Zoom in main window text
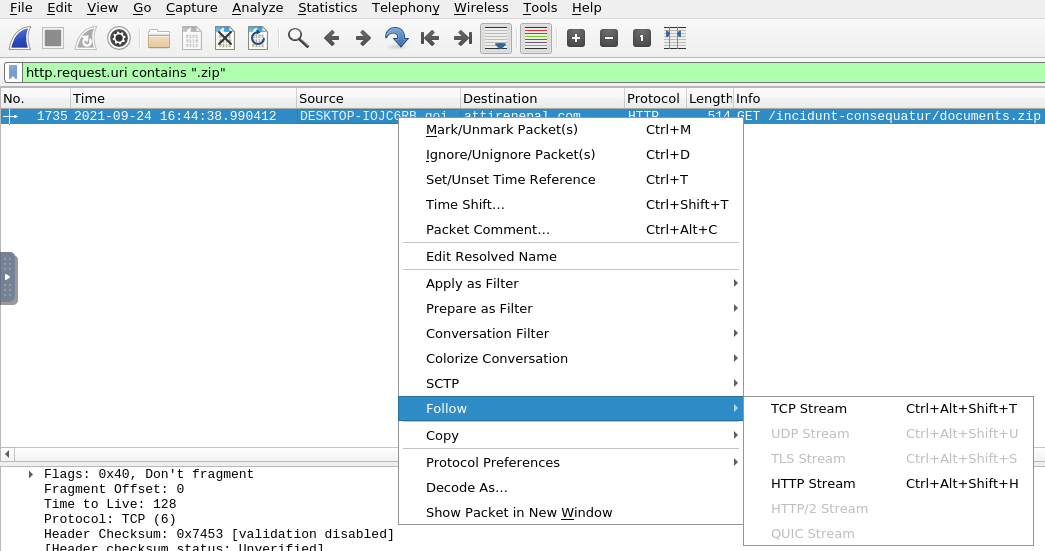This screenshot has width=1045, height=551. pos(576,38)
